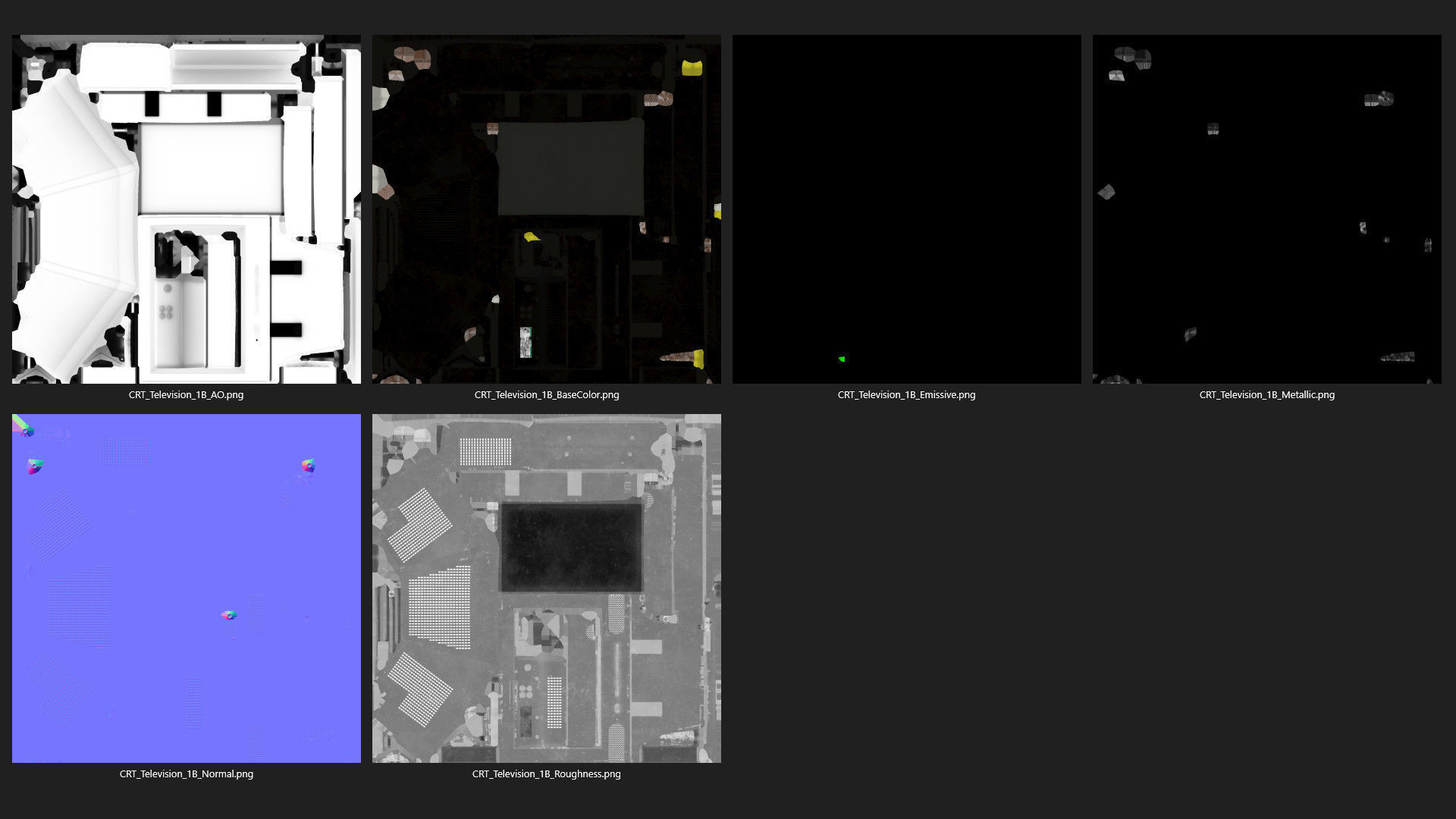Select the Metallic map thumbnail
Image resolution: width=1456 pixels, height=819 pixels.
tap(1266, 209)
